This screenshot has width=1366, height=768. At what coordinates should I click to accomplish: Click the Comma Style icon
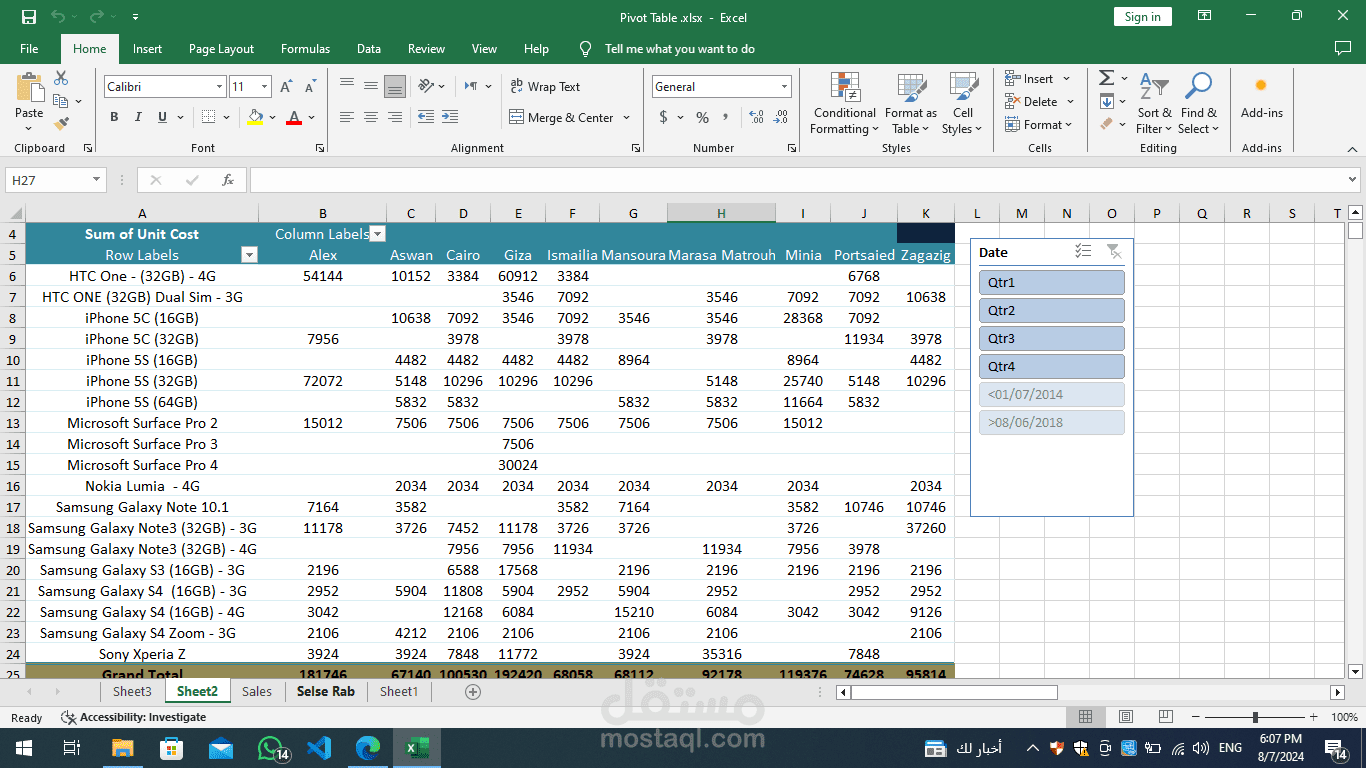(727, 117)
